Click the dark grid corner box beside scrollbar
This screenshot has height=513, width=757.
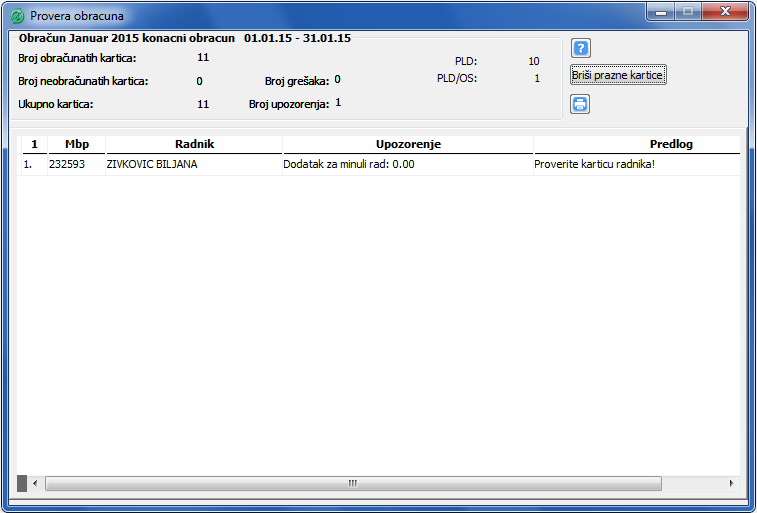(x=22, y=483)
